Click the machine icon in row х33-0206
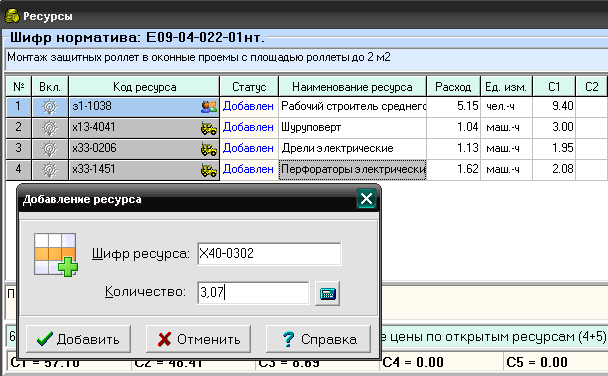 209,149
